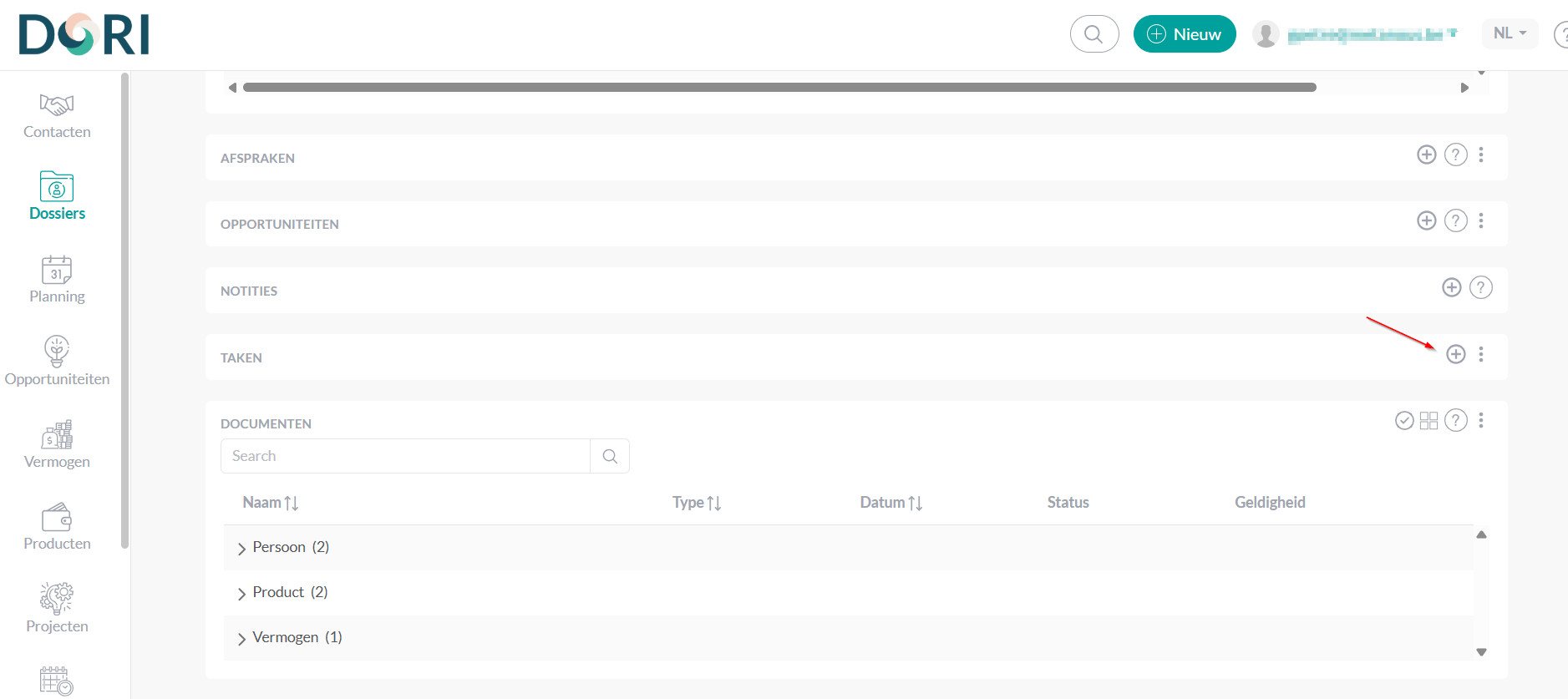Add a new task in Taken section

1455,354
